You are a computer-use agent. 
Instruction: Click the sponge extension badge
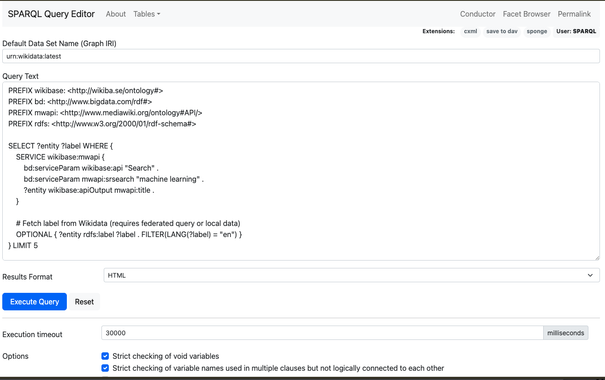click(537, 31)
